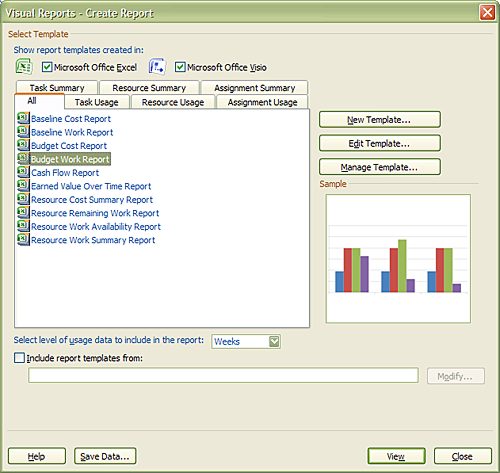Click the Excel icon beside Resource Work Summary Report
This screenshot has height=473, width=500.
[23, 240]
